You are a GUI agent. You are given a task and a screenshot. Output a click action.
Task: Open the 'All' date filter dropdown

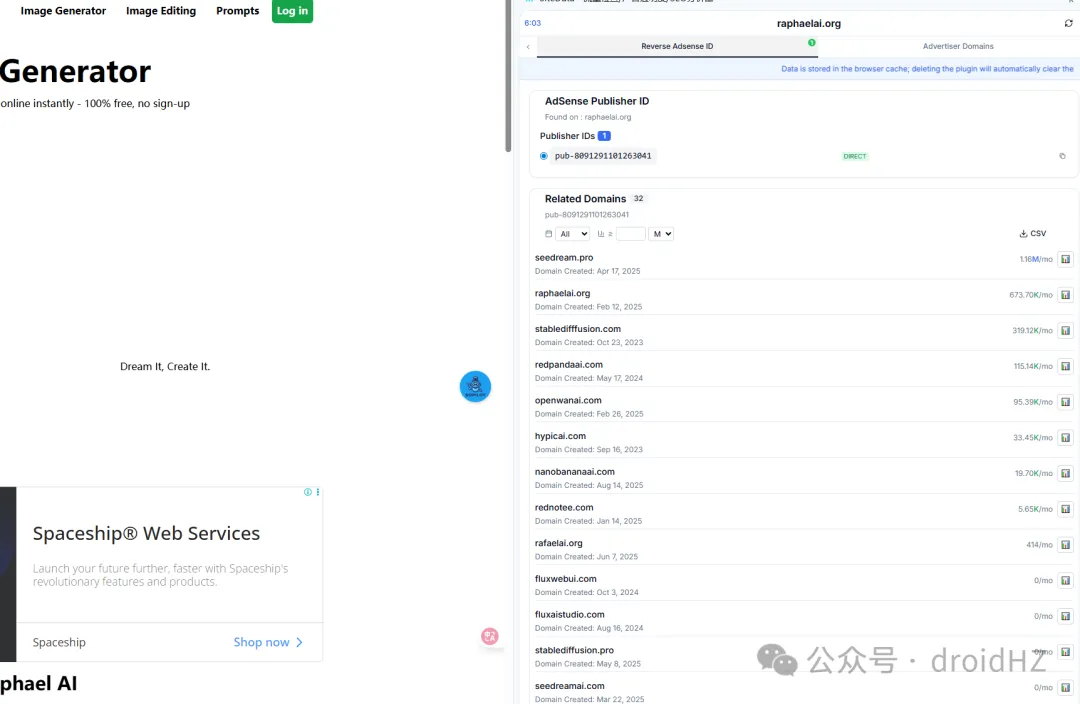[572, 234]
